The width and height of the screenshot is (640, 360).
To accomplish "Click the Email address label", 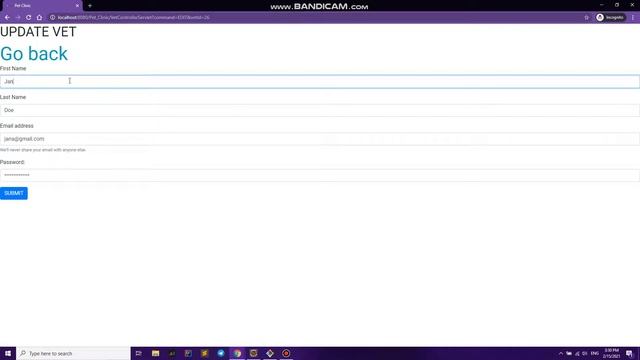I will tap(17, 126).
